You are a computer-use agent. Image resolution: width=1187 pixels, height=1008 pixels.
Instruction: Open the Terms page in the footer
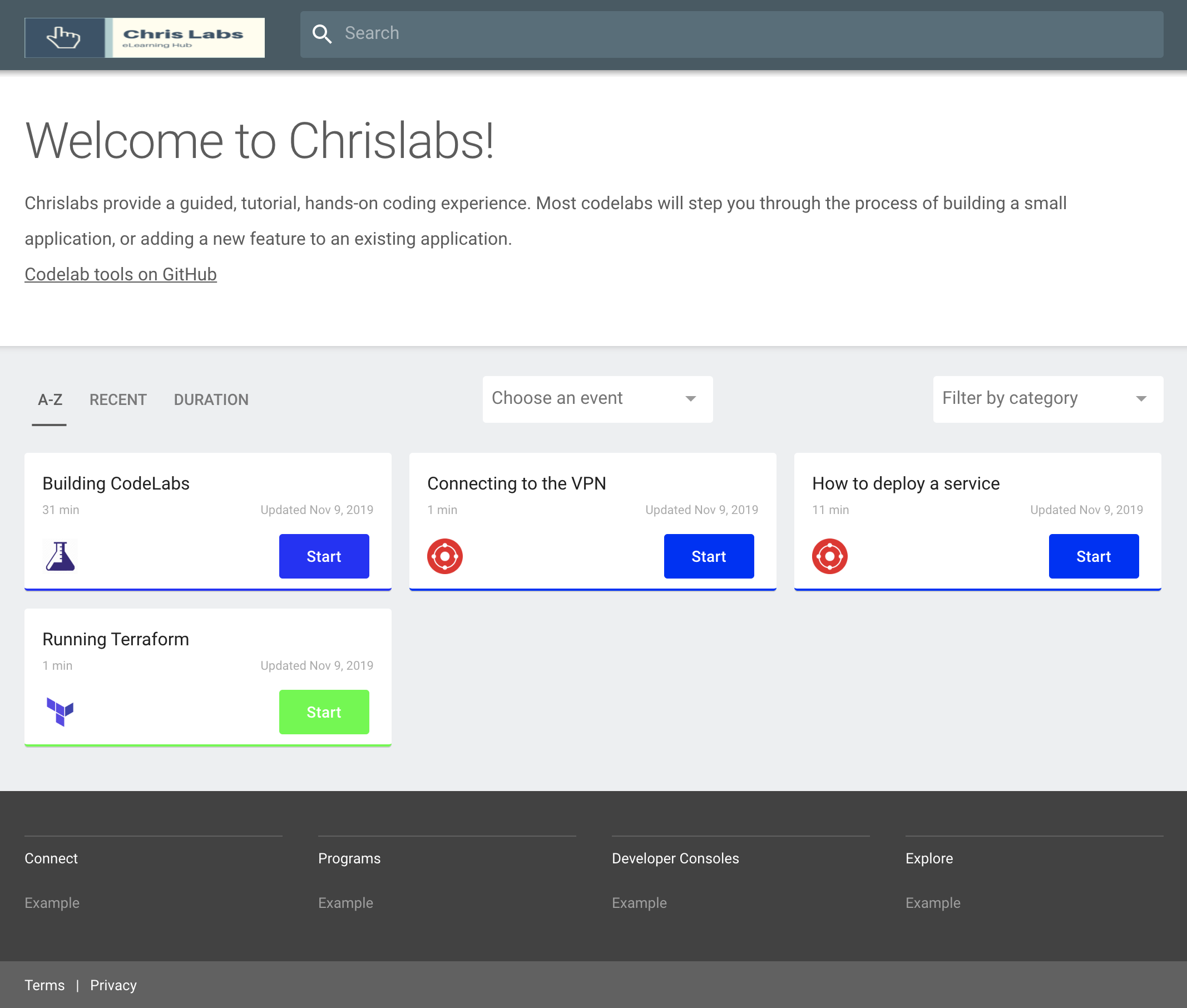click(44, 985)
